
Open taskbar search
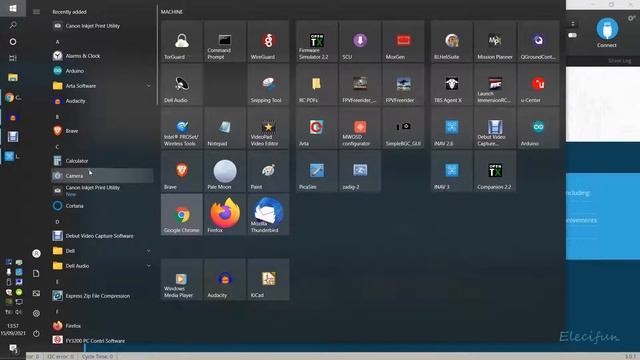click(13, 25)
